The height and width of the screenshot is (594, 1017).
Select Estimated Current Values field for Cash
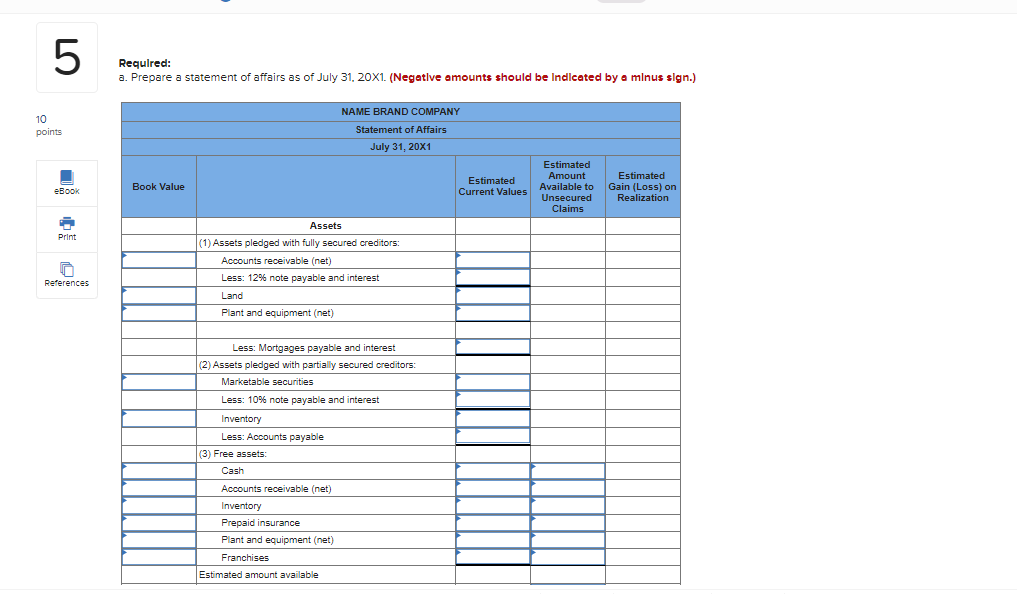(493, 471)
